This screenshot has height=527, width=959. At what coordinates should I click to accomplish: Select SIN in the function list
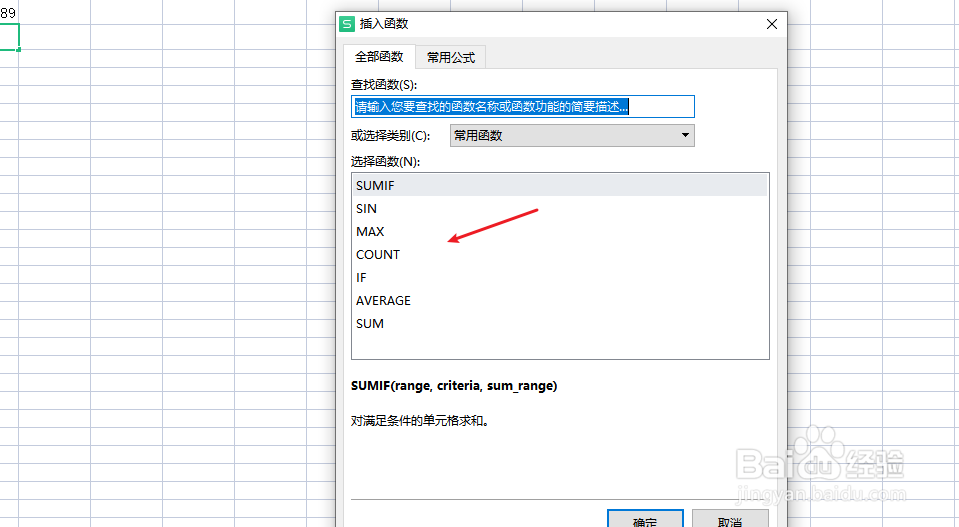click(560, 208)
